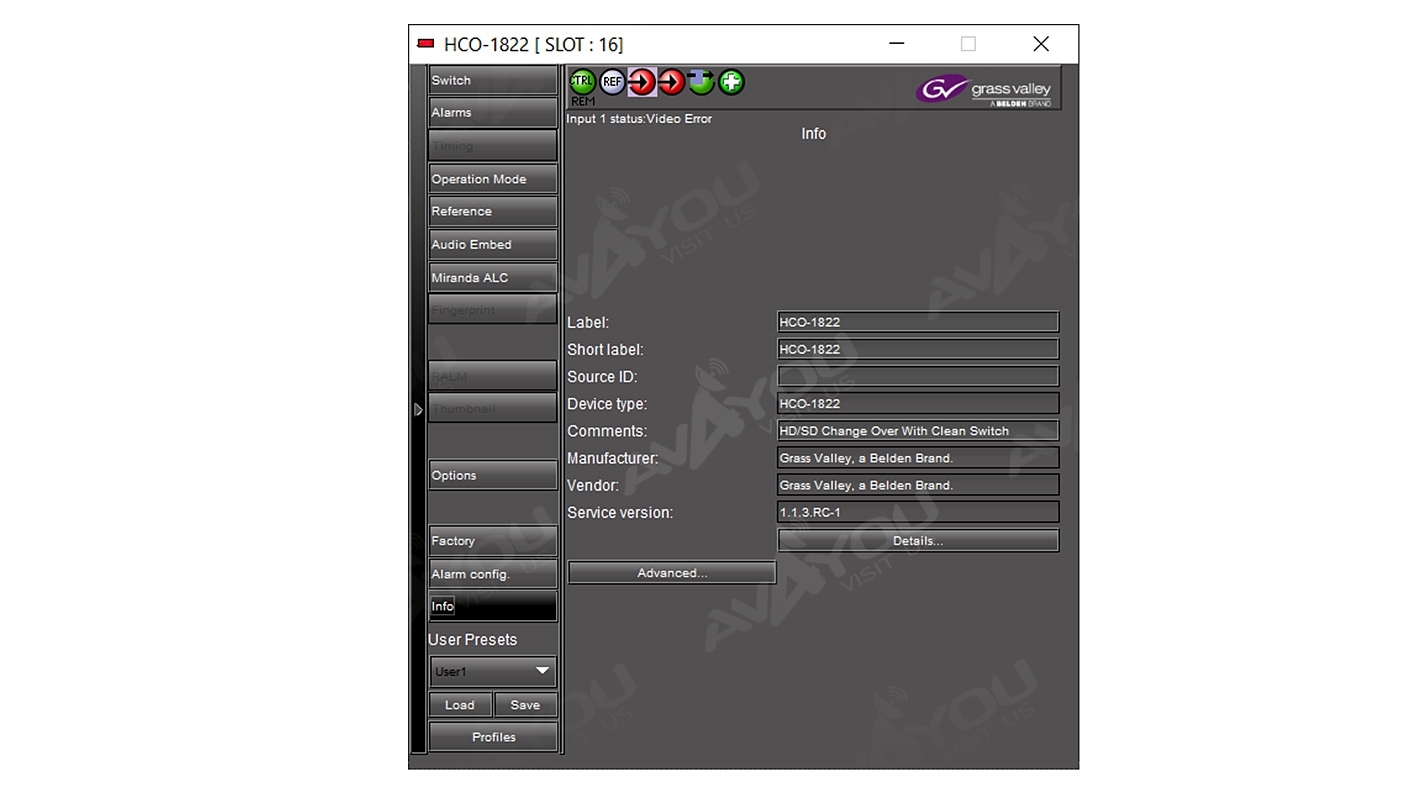Click the Profiles button
Screen dimensions: 1422x800
(x=493, y=737)
